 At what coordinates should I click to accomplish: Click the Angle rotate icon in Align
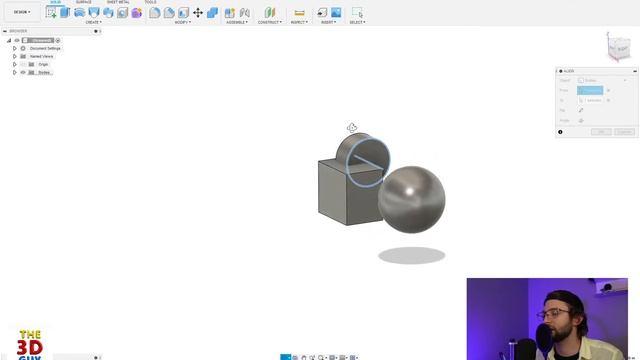tap(581, 120)
